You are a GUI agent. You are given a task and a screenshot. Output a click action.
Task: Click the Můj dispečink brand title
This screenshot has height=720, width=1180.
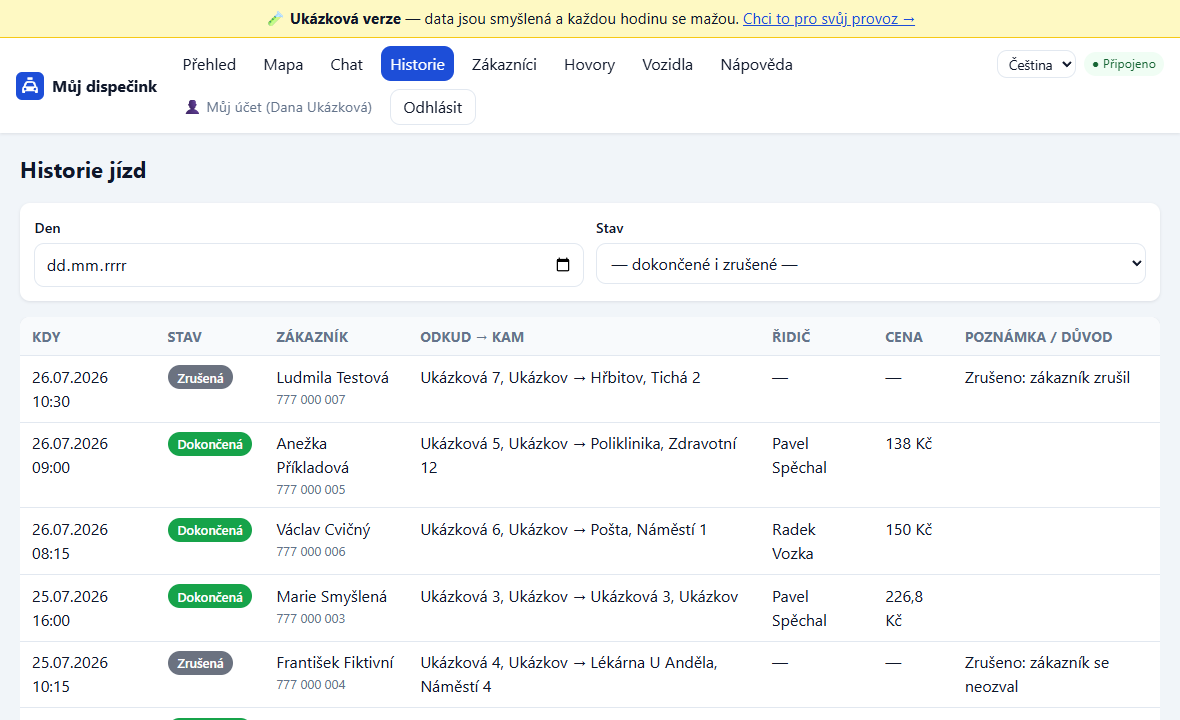[x=105, y=87]
